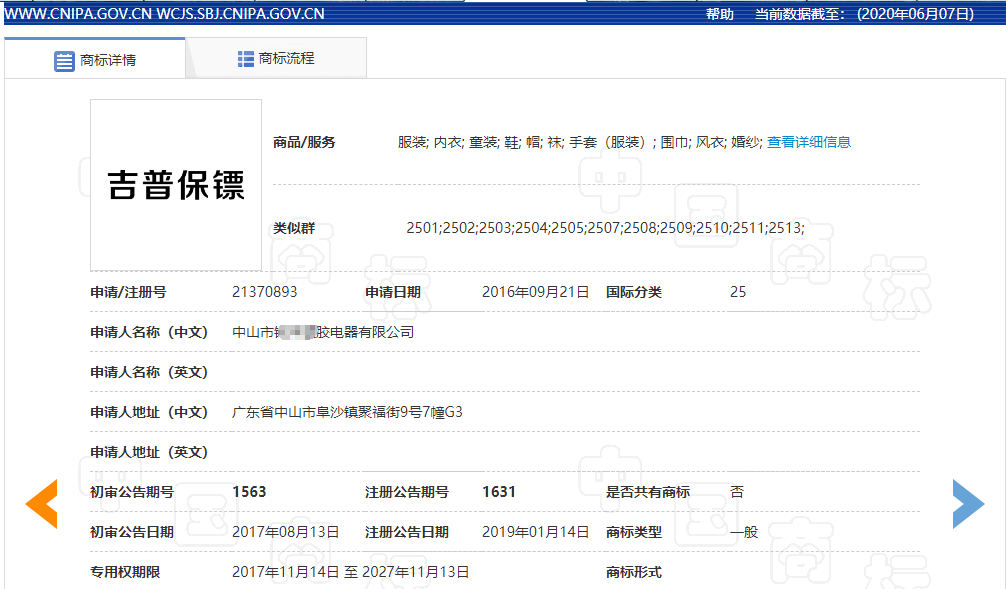
Task: Open 查看详细信息 link for goods/services
Action: [x=809, y=142]
